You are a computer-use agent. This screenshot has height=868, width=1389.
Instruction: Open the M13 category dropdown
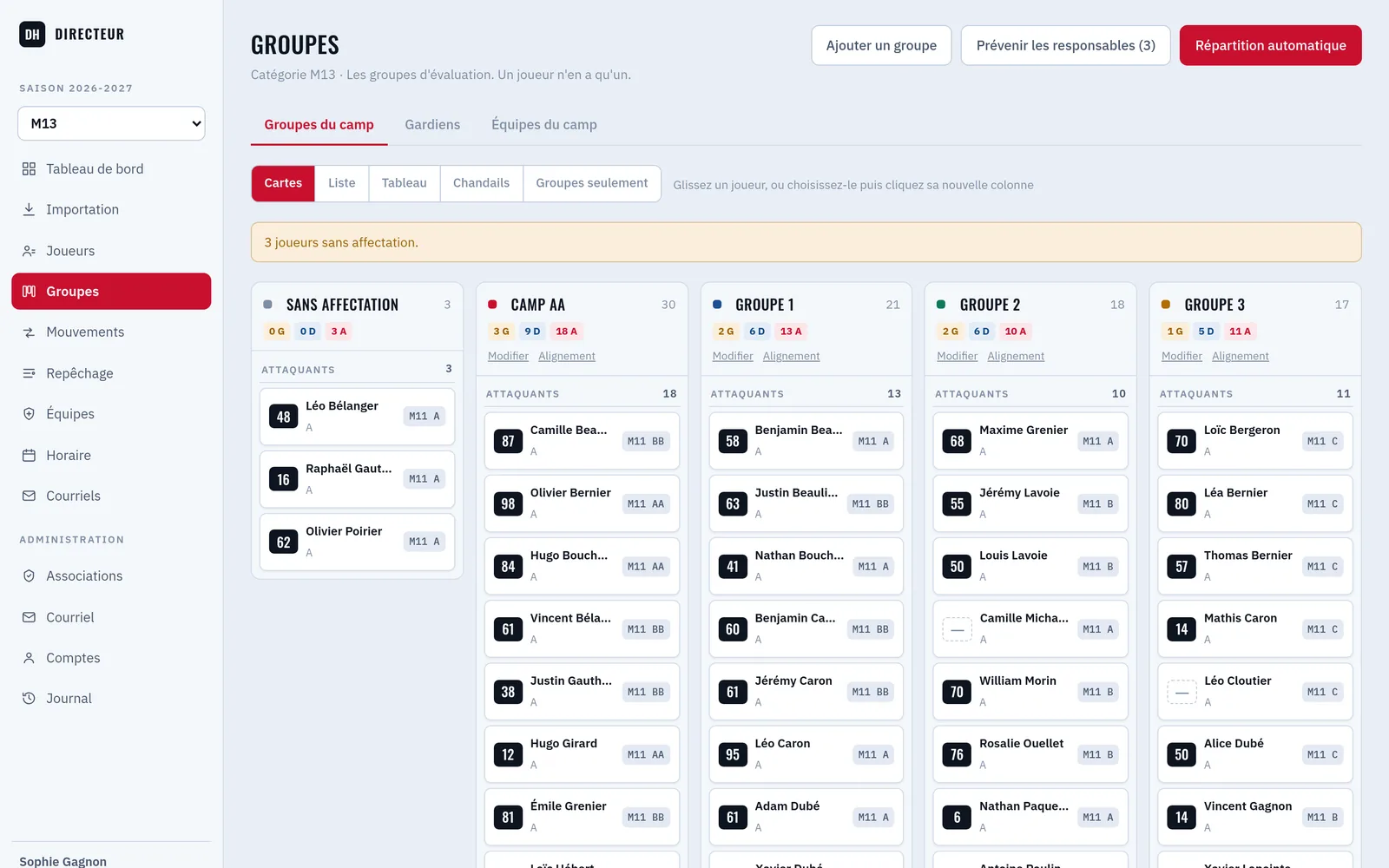pos(111,123)
